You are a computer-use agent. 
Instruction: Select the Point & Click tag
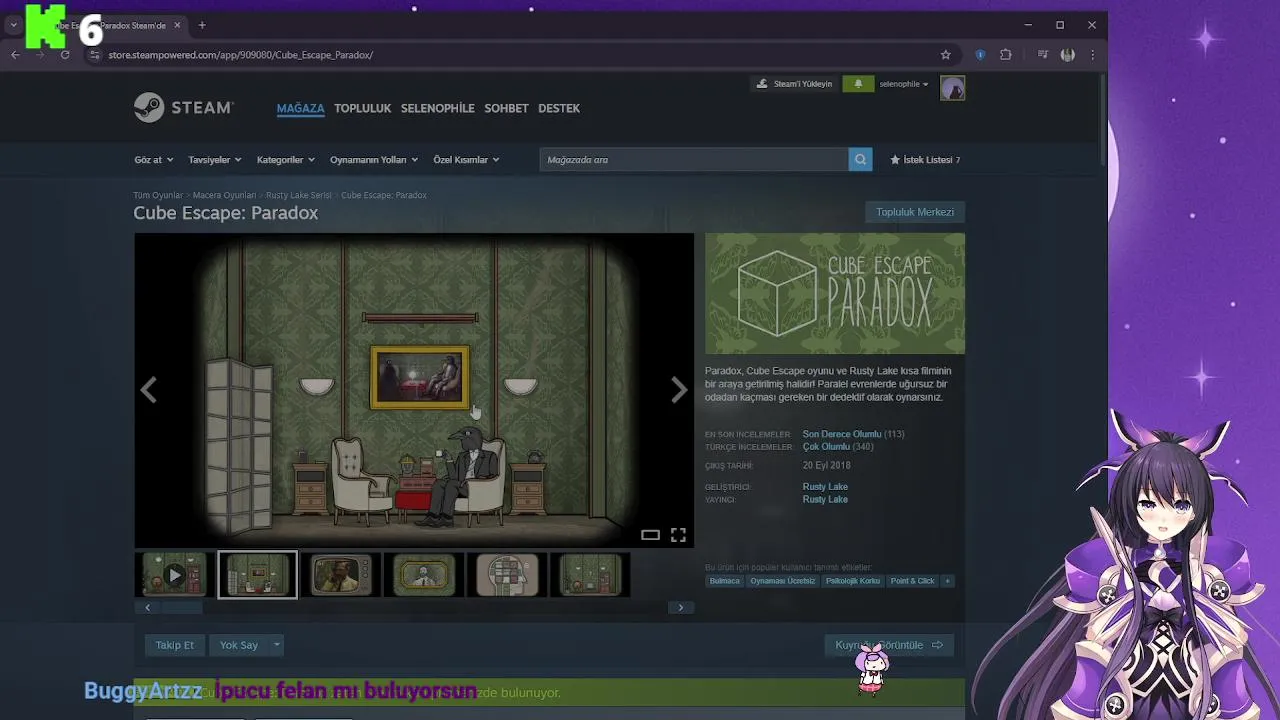tap(912, 581)
